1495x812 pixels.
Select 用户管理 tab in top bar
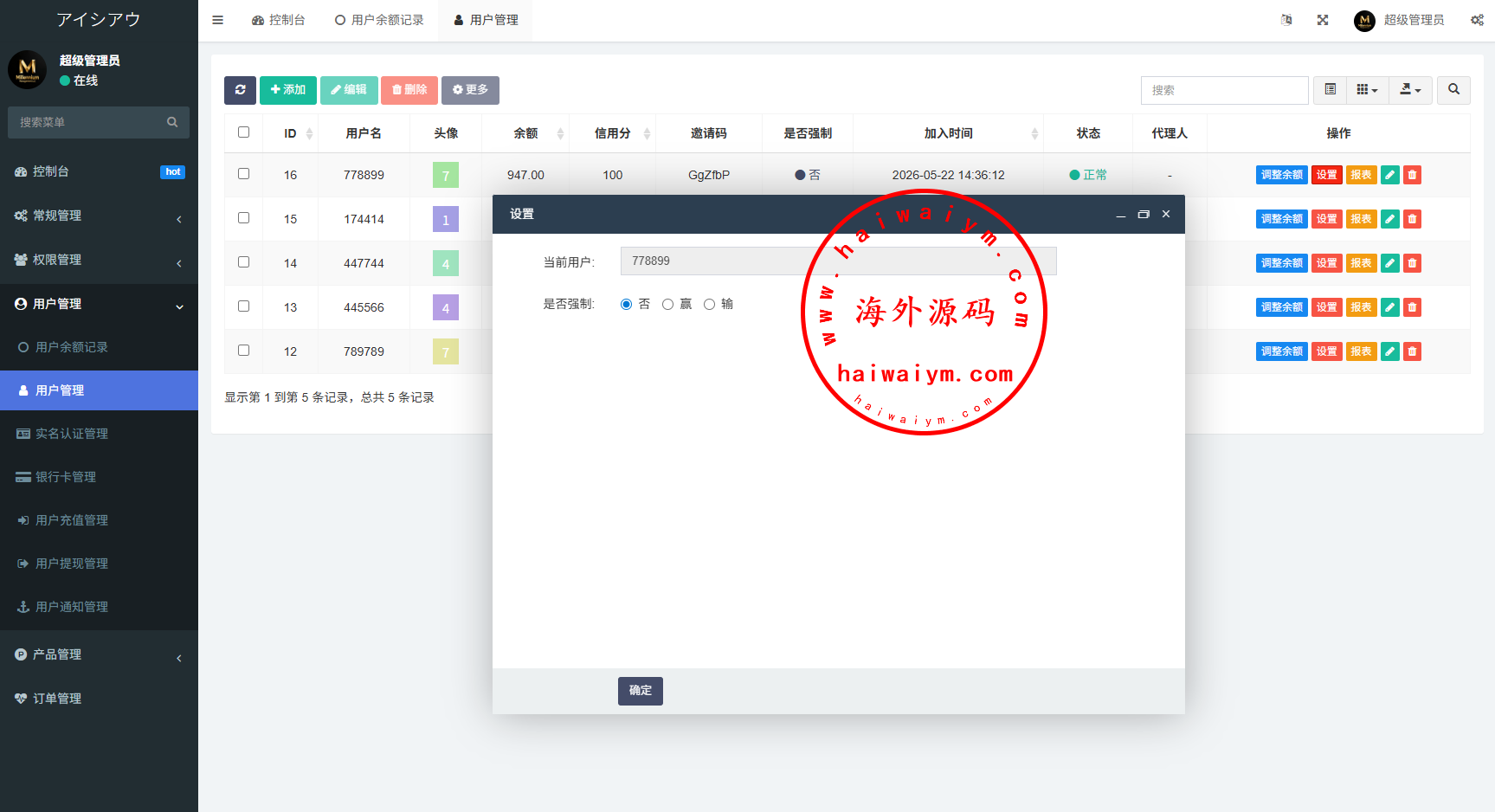(x=486, y=20)
